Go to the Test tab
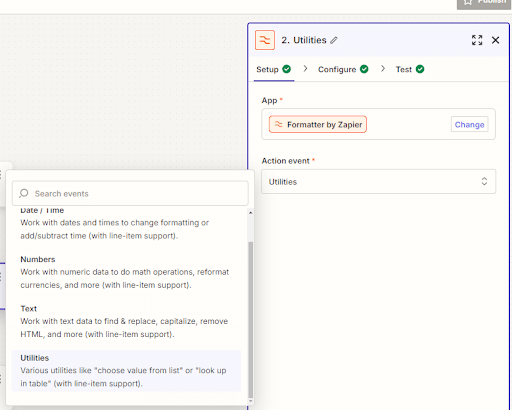Viewport: 512px width, 410px height. tap(410, 69)
